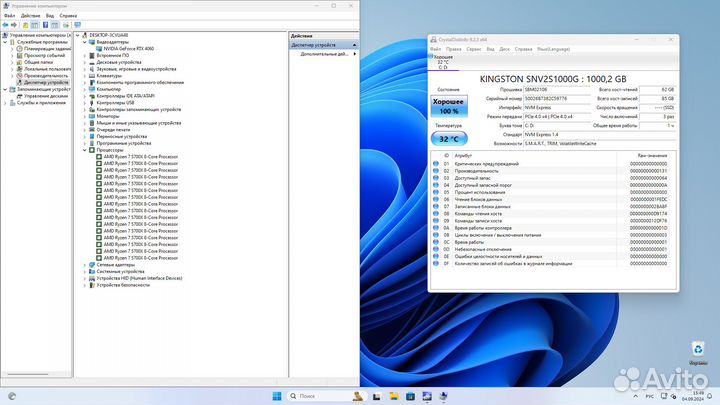Open Язык(Language) menu in CrystalDiskInfo
This screenshot has height=405, width=720.
[553, 49]
